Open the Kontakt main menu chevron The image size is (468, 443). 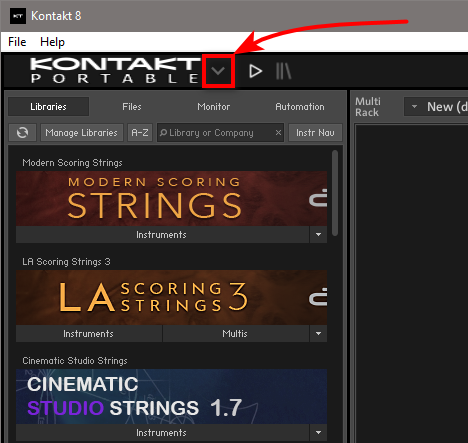pos(218,71)
